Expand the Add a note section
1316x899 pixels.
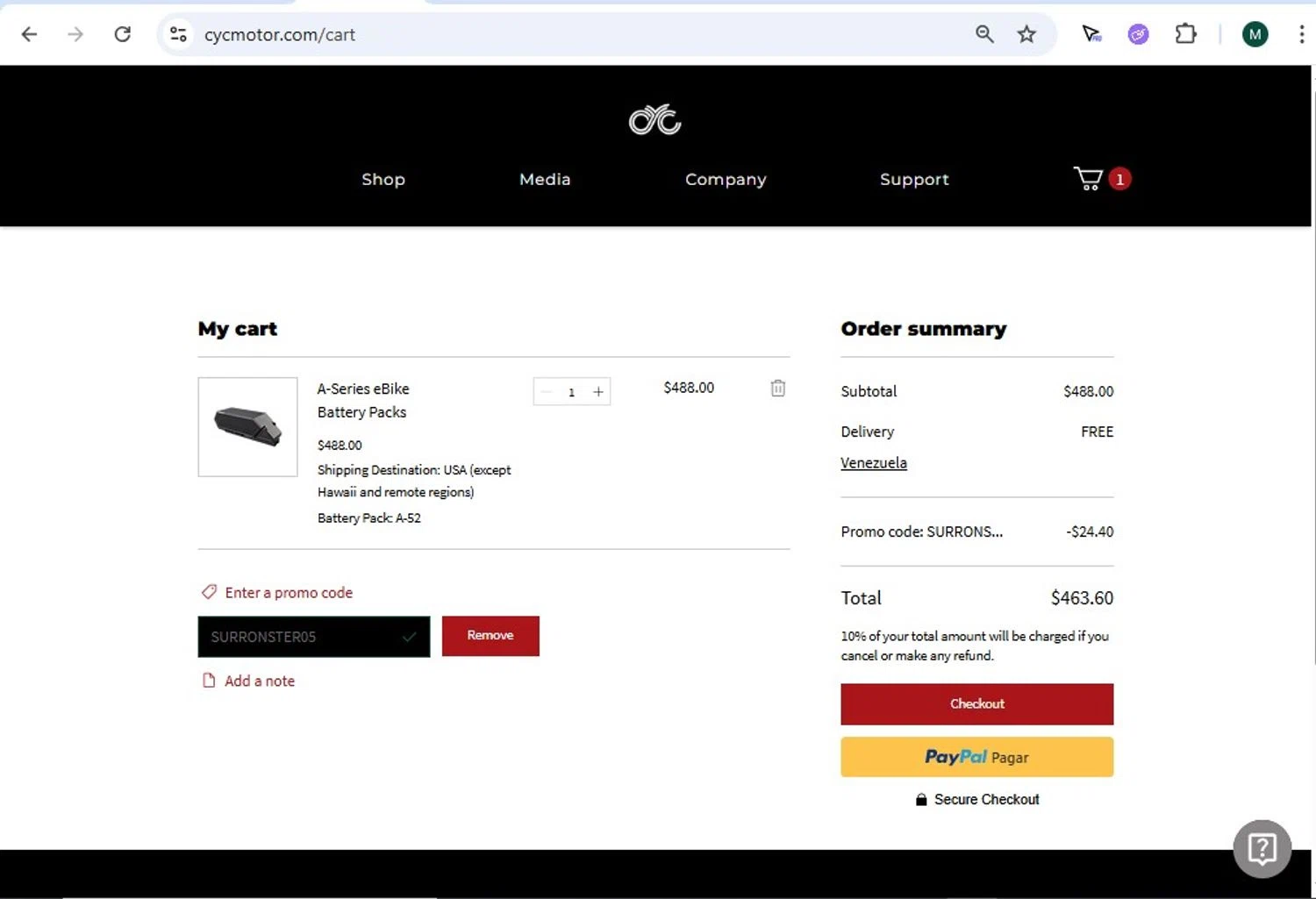[259, 681]
